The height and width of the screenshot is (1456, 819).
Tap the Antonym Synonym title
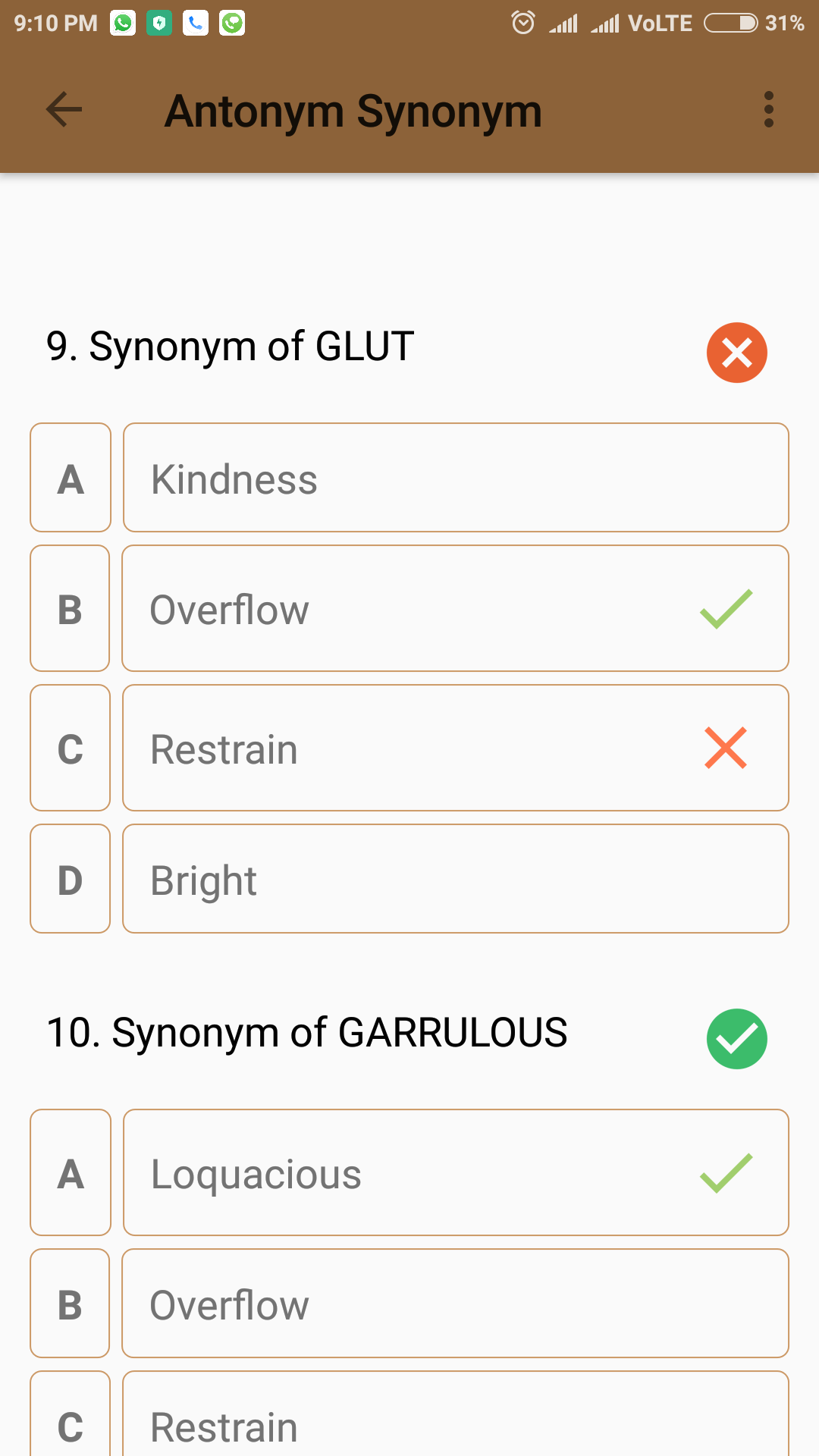tap(353, 111)
